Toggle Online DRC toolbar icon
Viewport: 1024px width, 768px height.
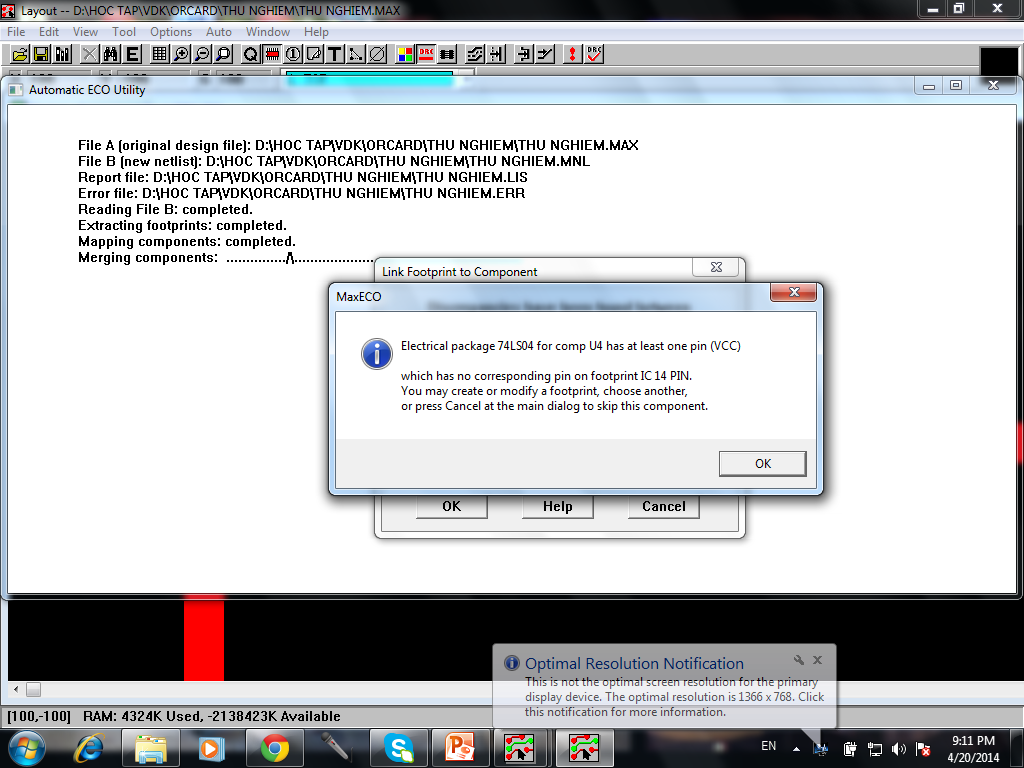click(426, 54)
